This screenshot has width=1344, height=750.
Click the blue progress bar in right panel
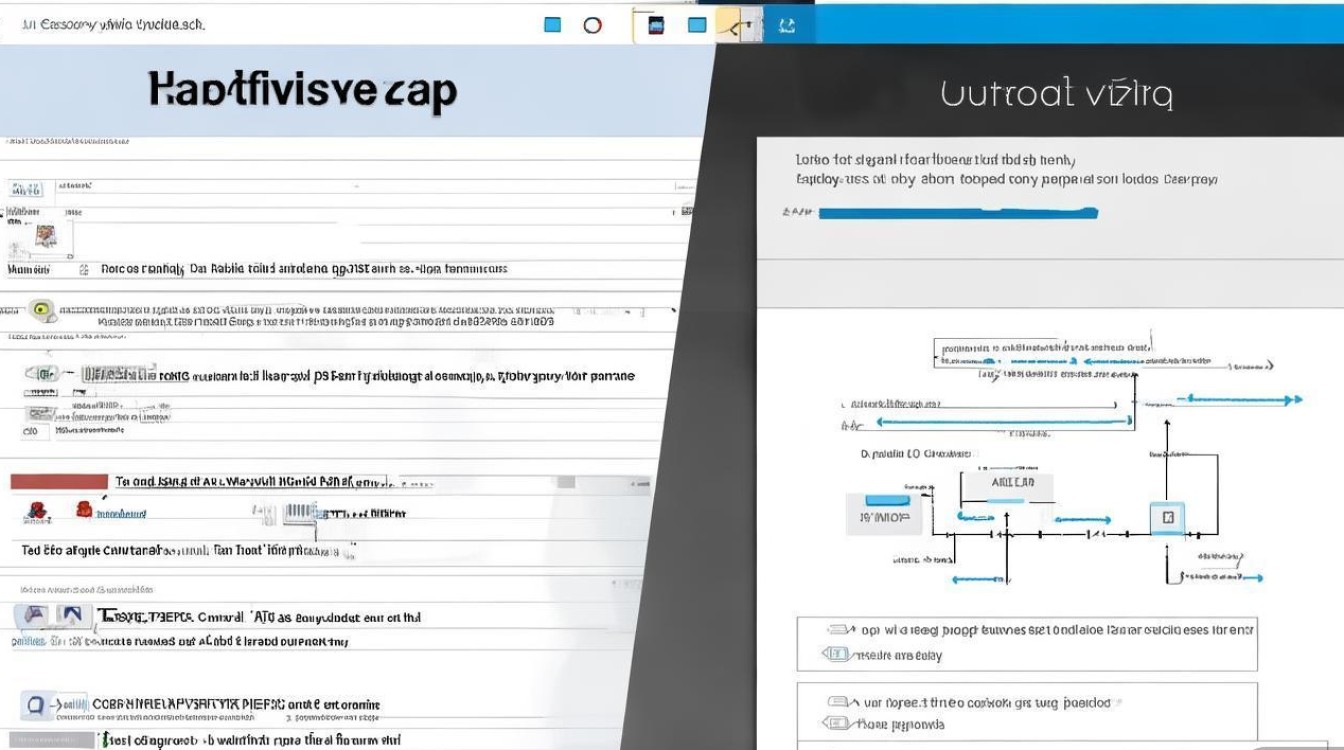point(957,213)
